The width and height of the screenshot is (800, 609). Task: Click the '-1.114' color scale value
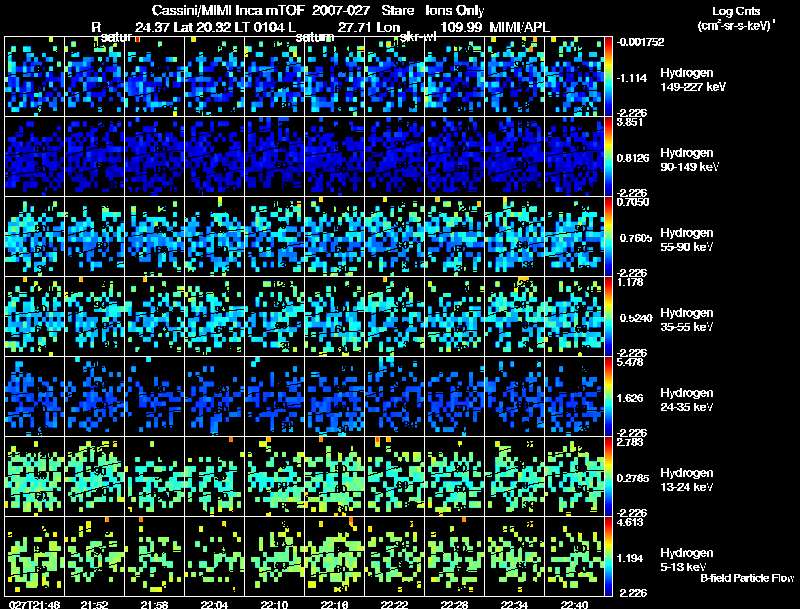pos(632,78)
